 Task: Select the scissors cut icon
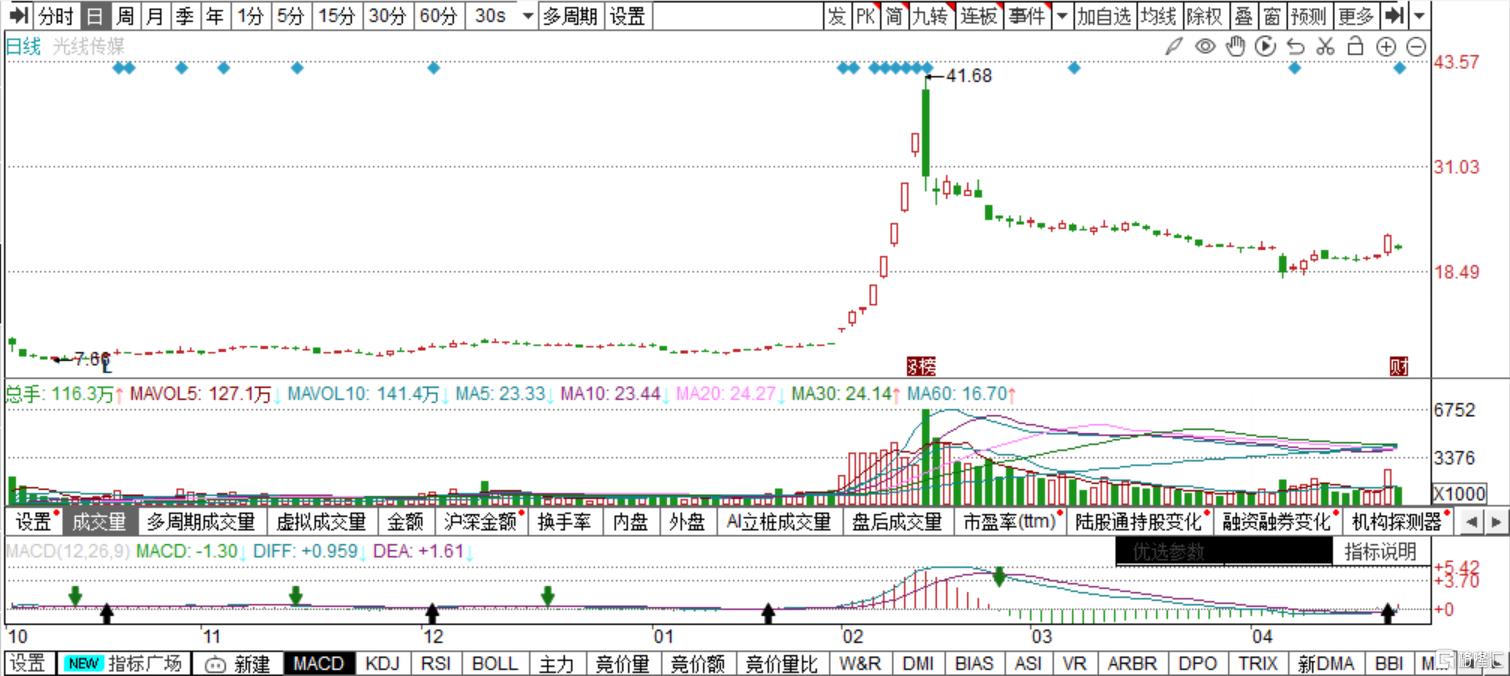(1326, 46)
